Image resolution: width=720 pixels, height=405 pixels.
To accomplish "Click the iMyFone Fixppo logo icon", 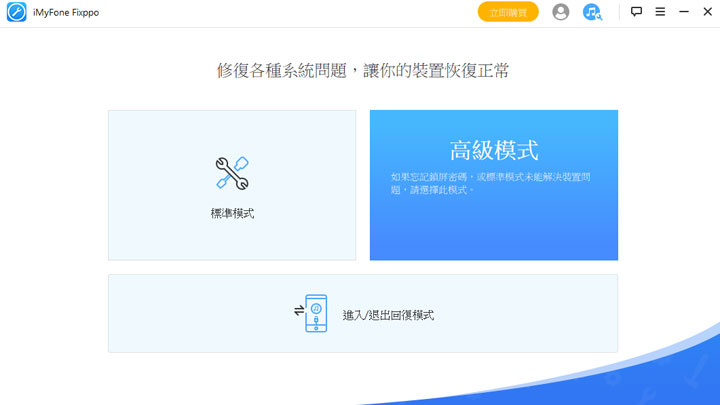I will pos(17,12).
